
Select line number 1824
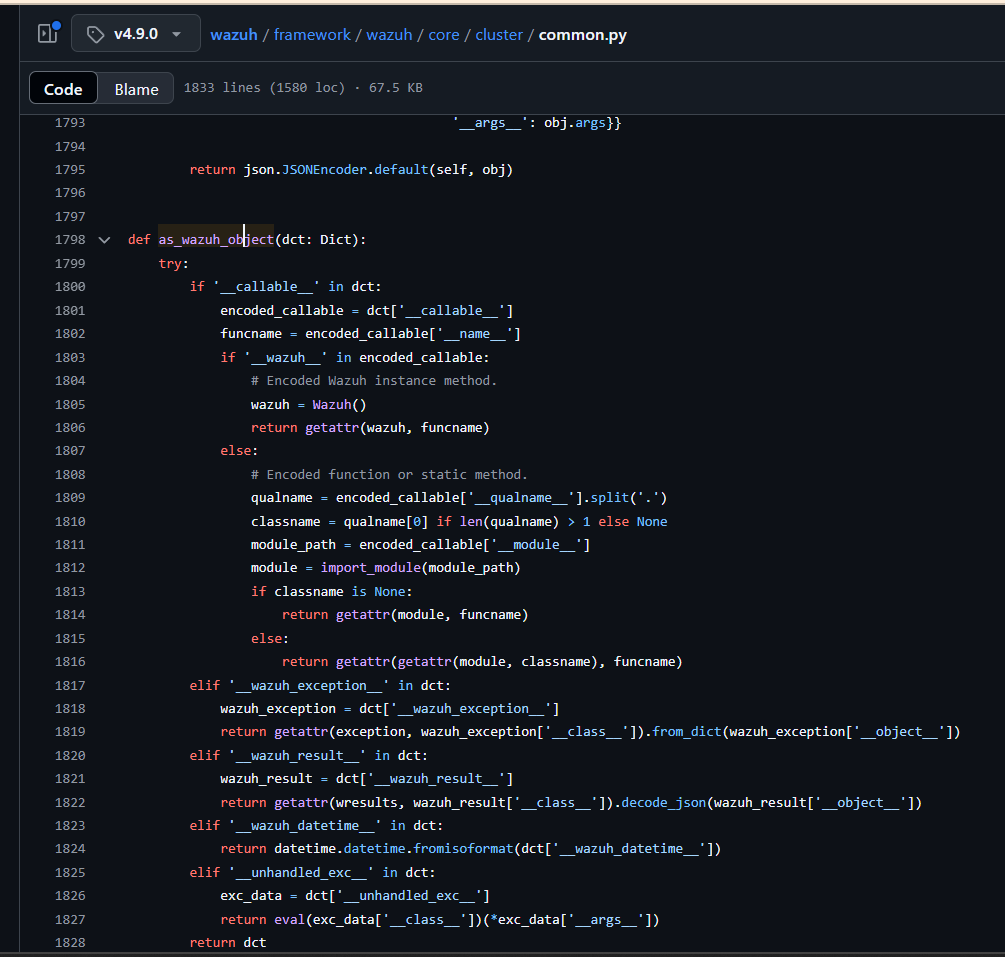click(x=70, y=849)
